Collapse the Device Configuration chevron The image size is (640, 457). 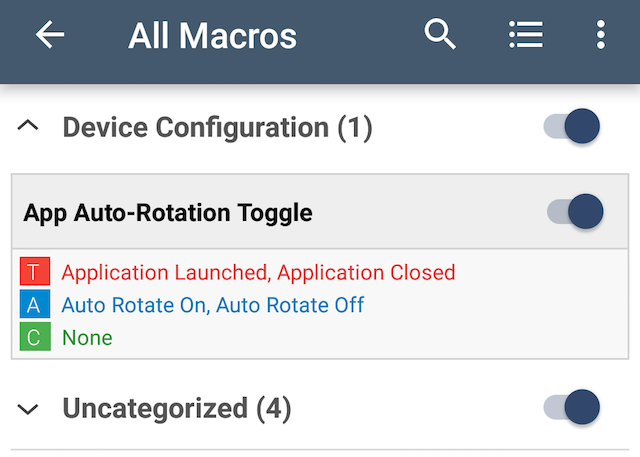(x=29, y=127)
